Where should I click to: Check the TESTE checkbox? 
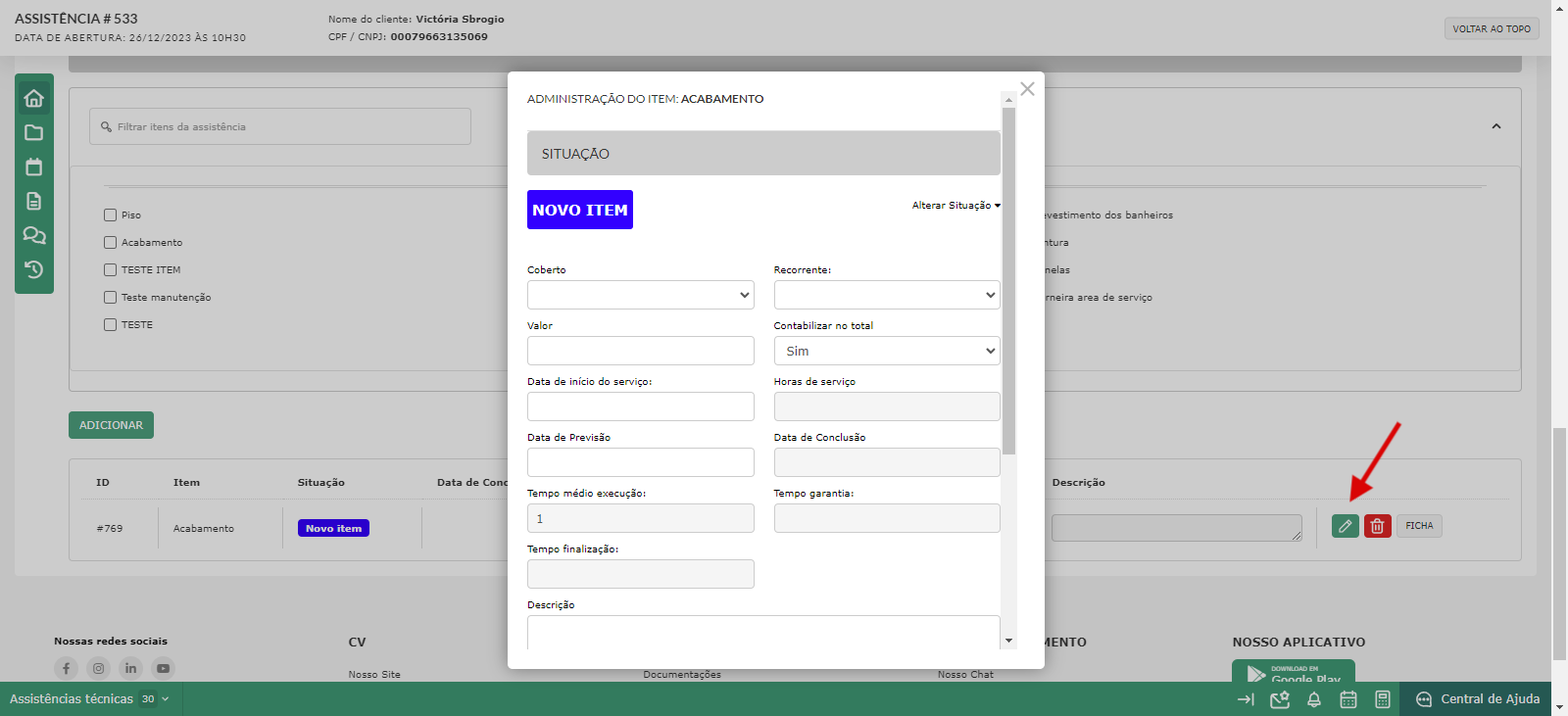point(110,324)
